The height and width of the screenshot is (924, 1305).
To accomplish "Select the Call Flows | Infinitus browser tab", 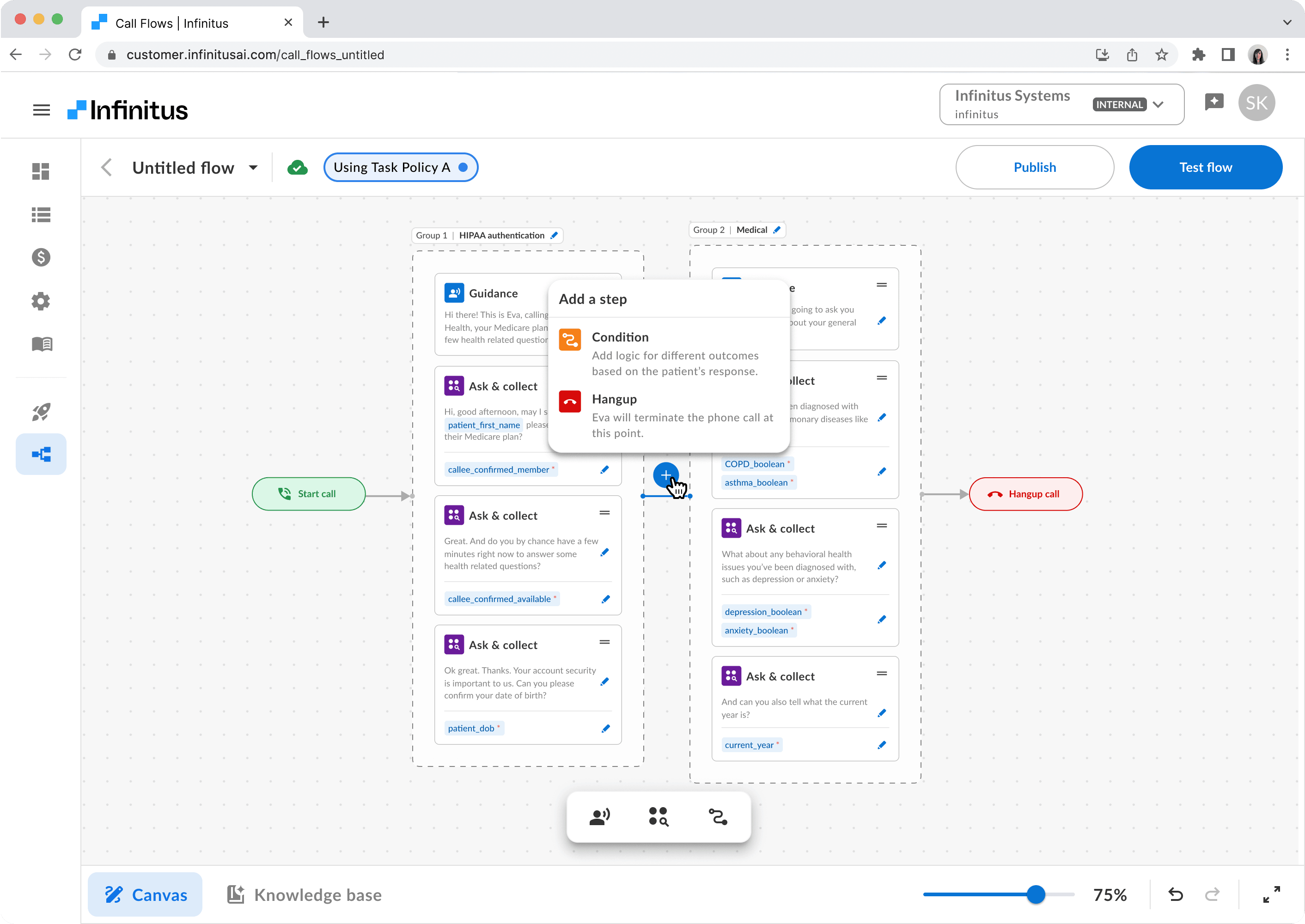I will (x=192, y=23).
